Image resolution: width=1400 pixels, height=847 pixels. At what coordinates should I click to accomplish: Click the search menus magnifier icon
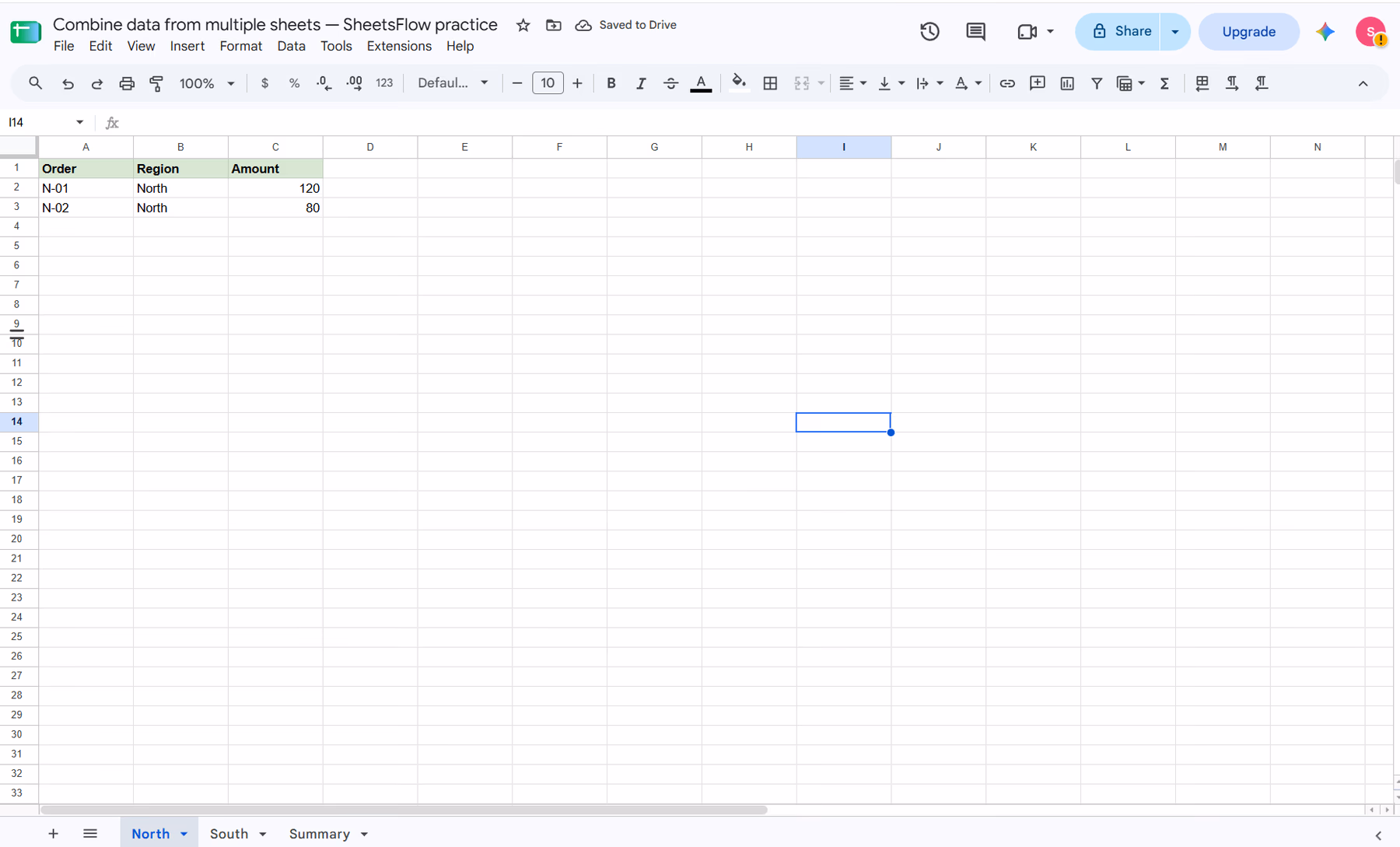point(35,83)
